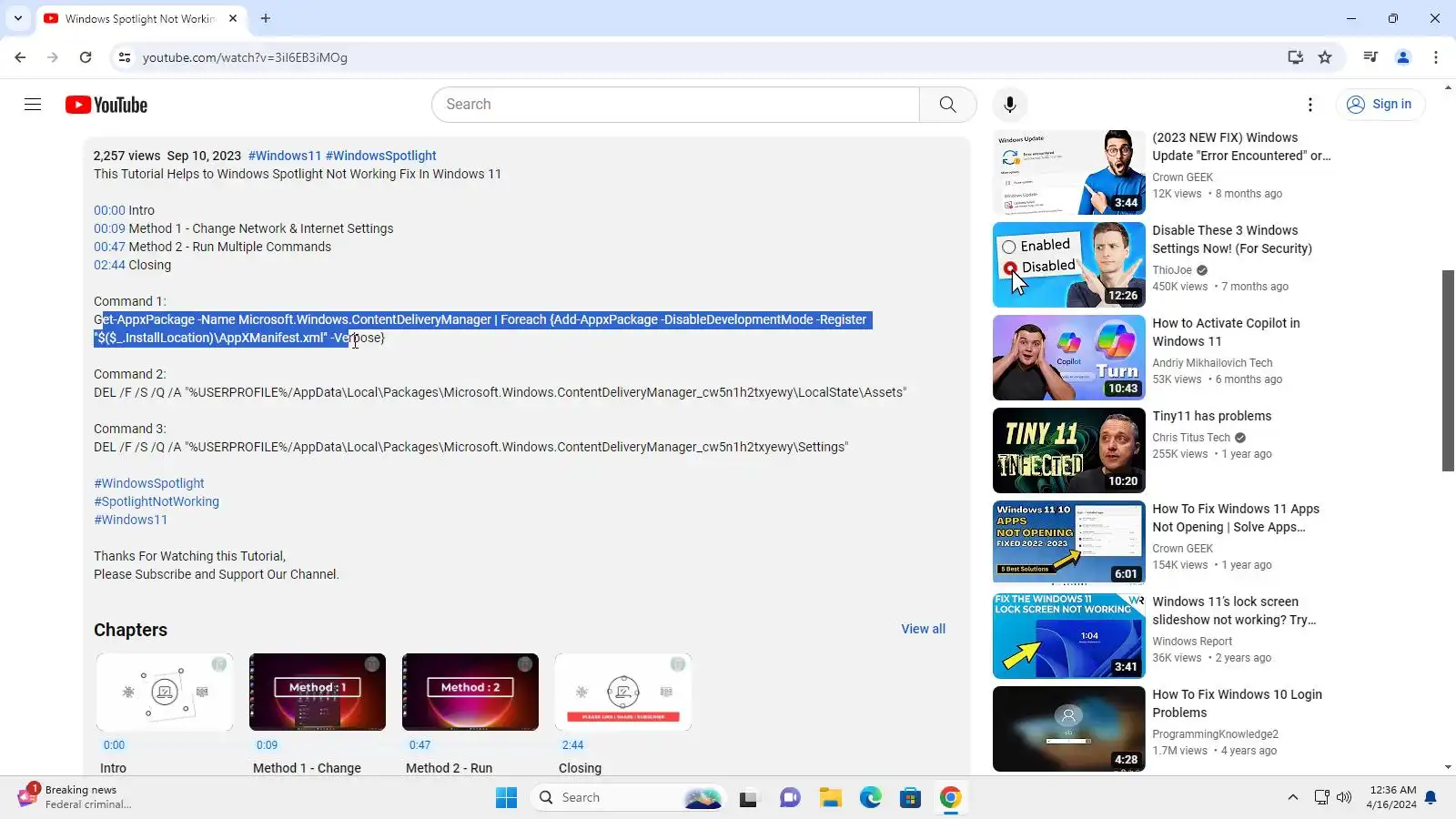The width and height of the screenshot is (1456, 819).
Task: Open the #Windows11 hashtag beside the date
Action: pos(285,156)
